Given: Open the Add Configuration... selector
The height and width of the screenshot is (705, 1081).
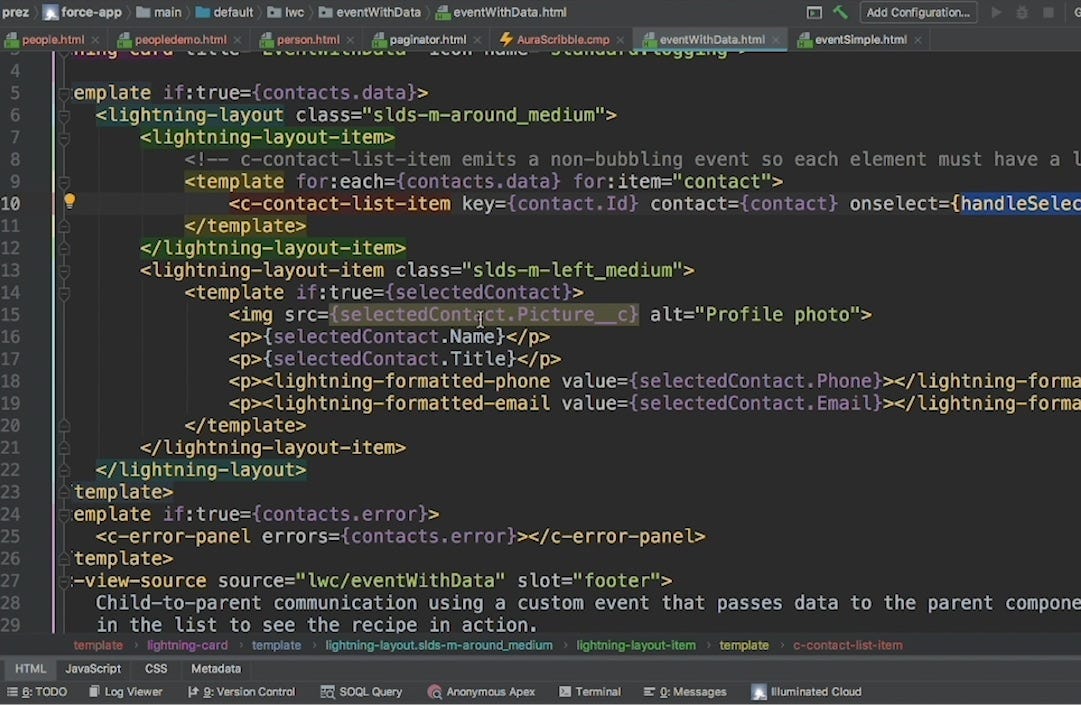Looking at the screenshot, I should 918,12.
